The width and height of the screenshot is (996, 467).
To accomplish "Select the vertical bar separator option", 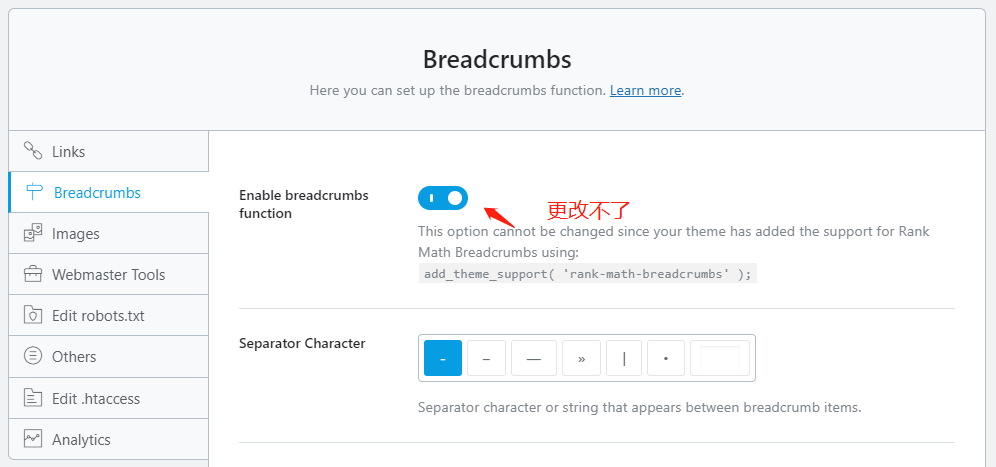I will [624, 358].
